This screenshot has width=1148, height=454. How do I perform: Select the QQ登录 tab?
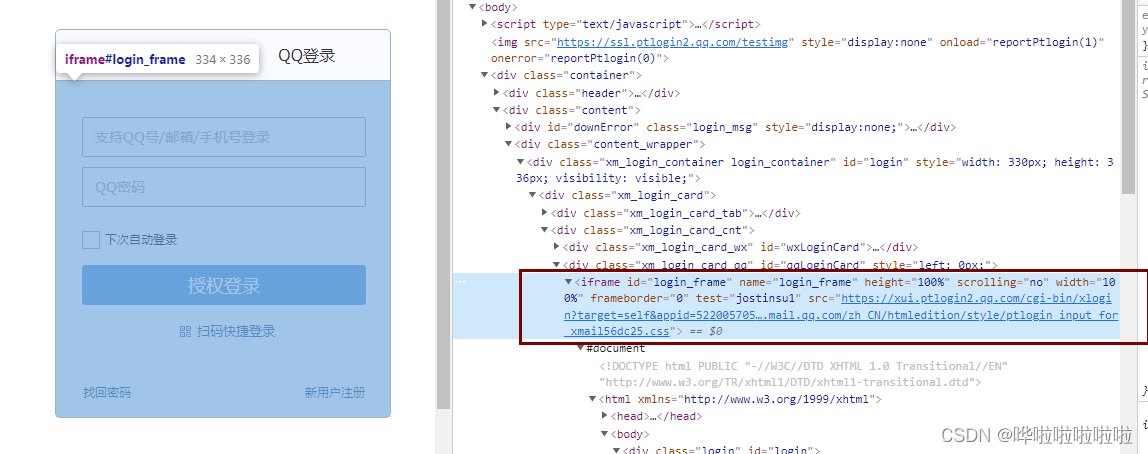(307, 56)
